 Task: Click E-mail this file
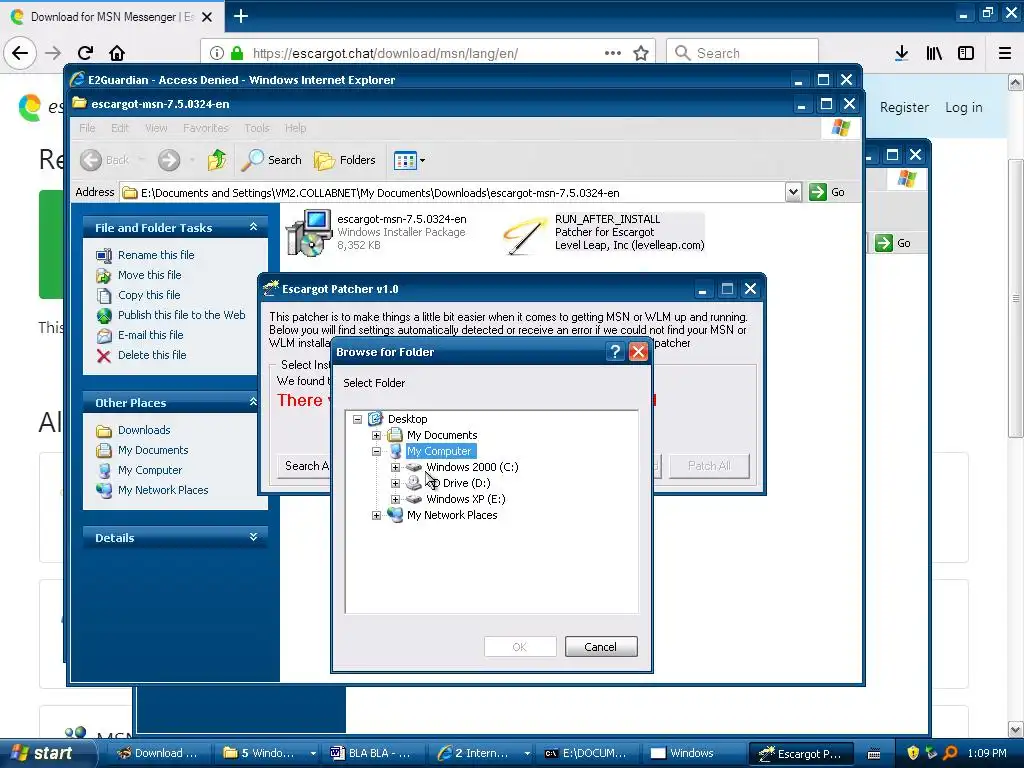point(150,335)
